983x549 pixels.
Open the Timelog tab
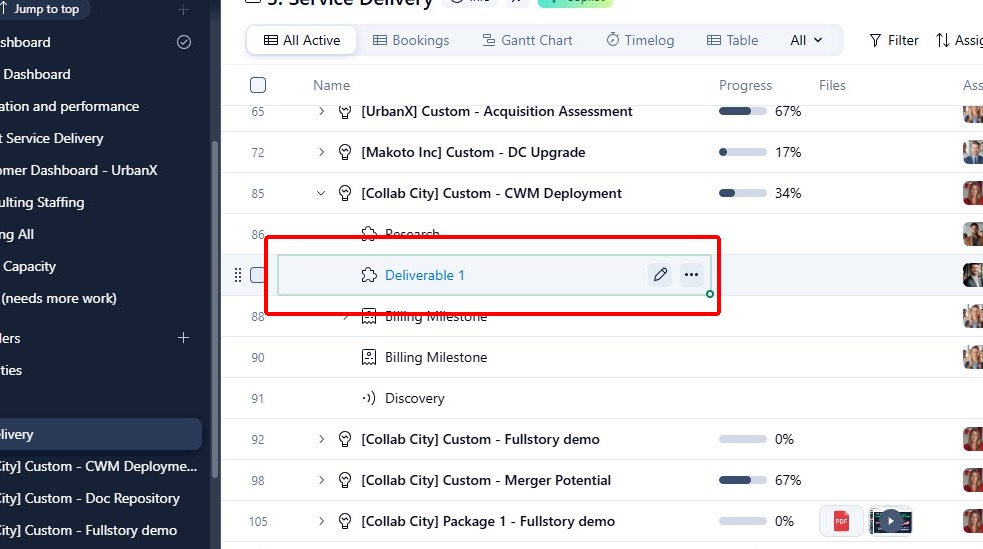tap(639, 40)
